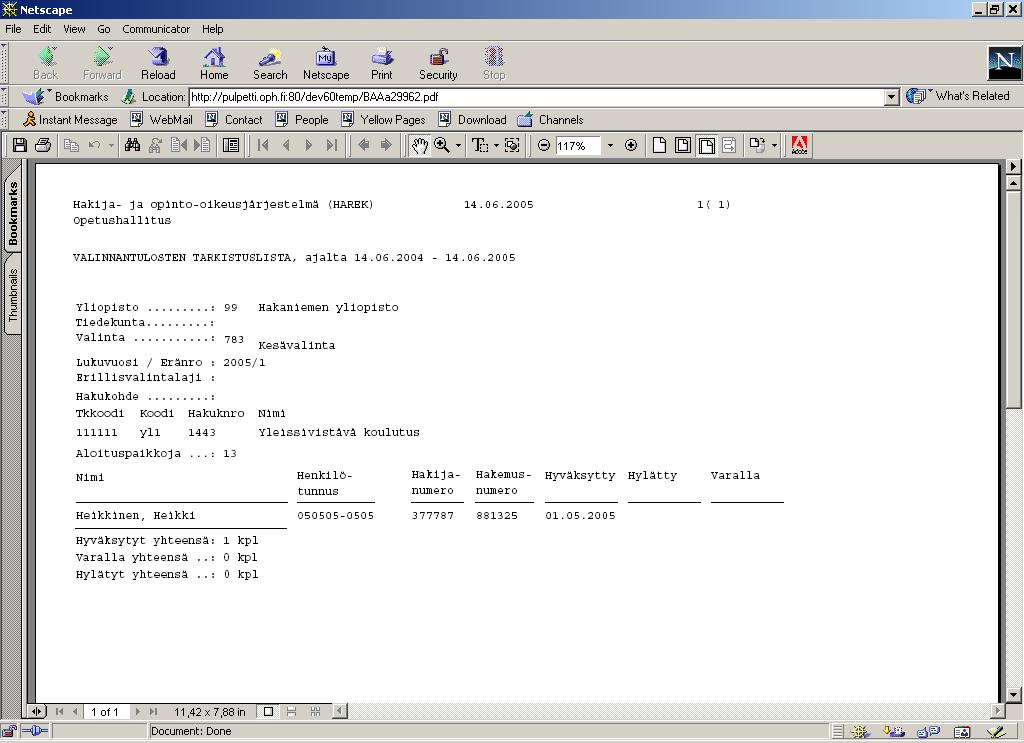Open zoom tool options dropdown arrow
This screenshot has height=743, width=1024.
(458, 145)
